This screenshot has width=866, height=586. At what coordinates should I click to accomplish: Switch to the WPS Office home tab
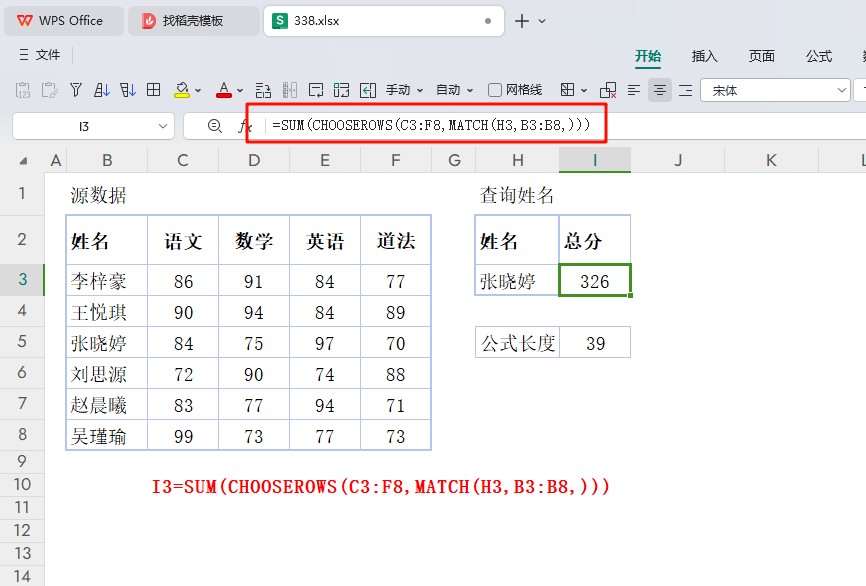(x=64, y=21)
